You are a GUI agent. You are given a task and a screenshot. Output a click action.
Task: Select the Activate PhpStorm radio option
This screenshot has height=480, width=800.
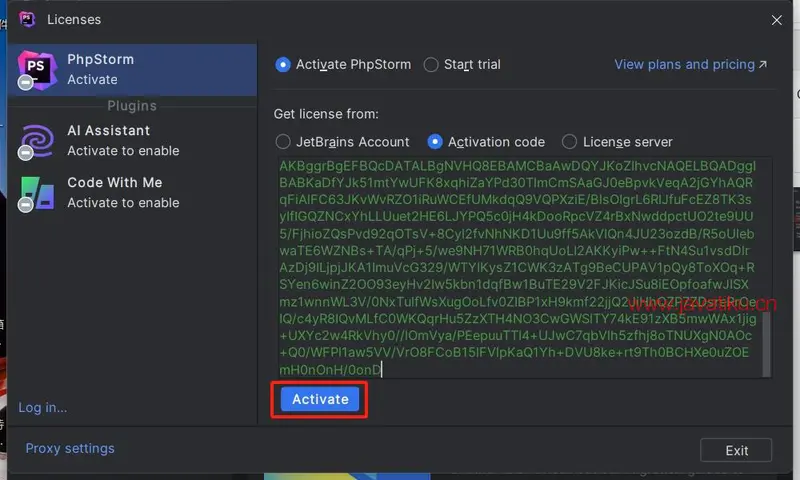pos(283,65)
